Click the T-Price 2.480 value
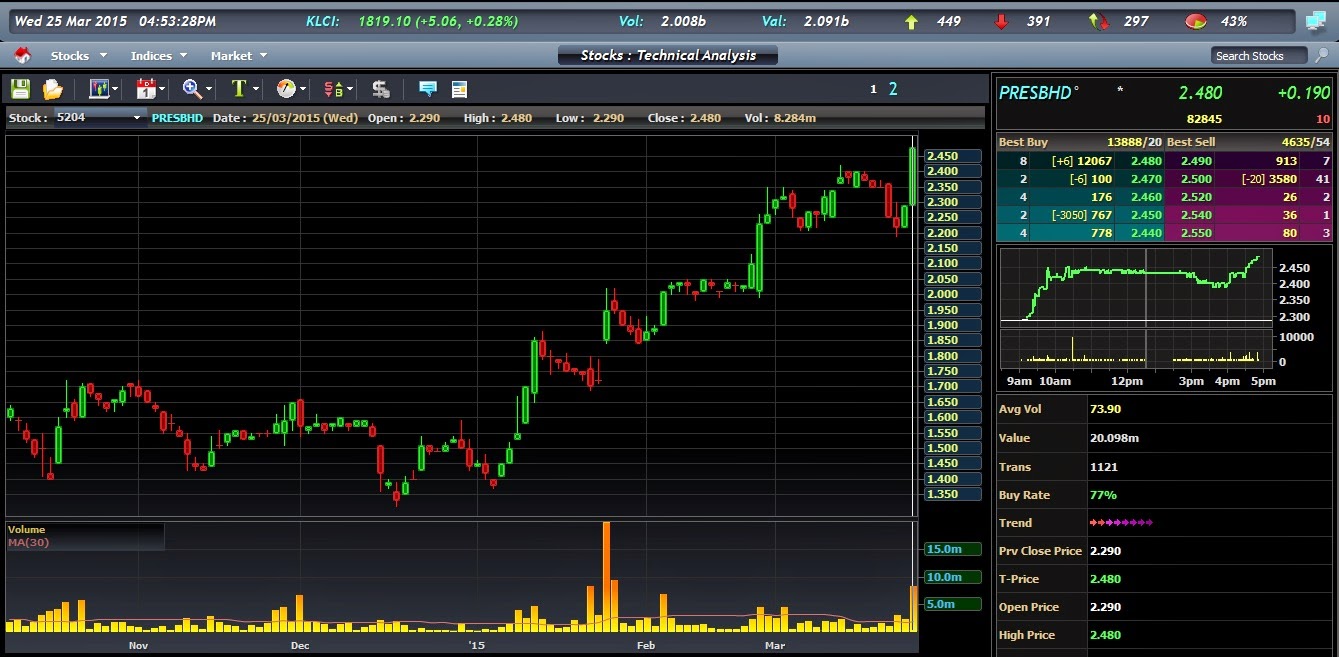This screenshot has height=657, width=1339. point(1105,579)
